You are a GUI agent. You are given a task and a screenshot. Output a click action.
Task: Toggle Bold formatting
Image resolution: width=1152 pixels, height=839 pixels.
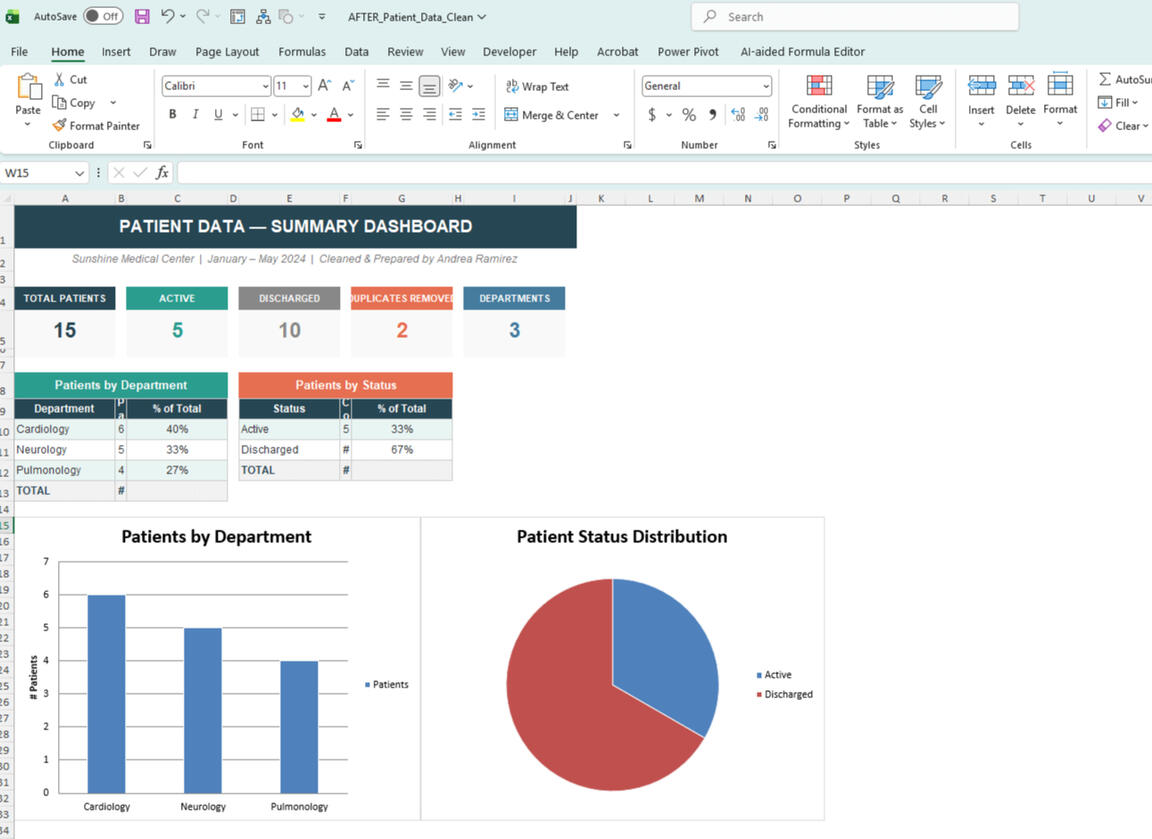tap(171, 114)
